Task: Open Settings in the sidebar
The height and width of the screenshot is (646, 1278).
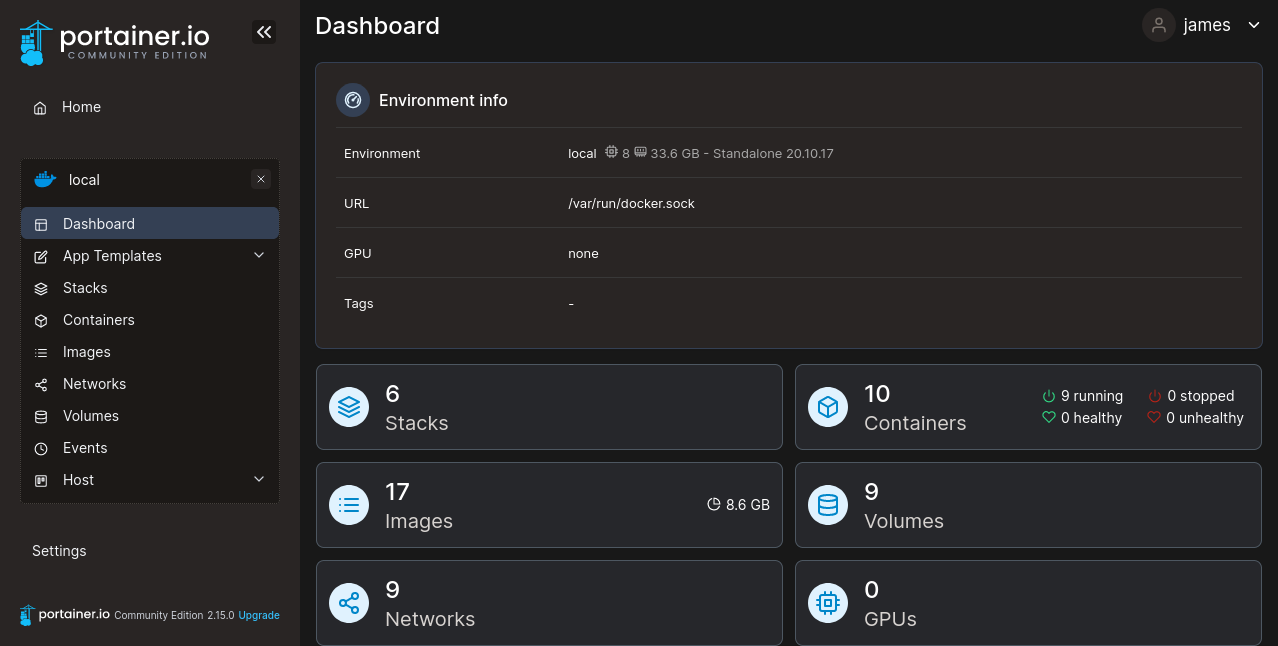Action: (x=59, y=551)
